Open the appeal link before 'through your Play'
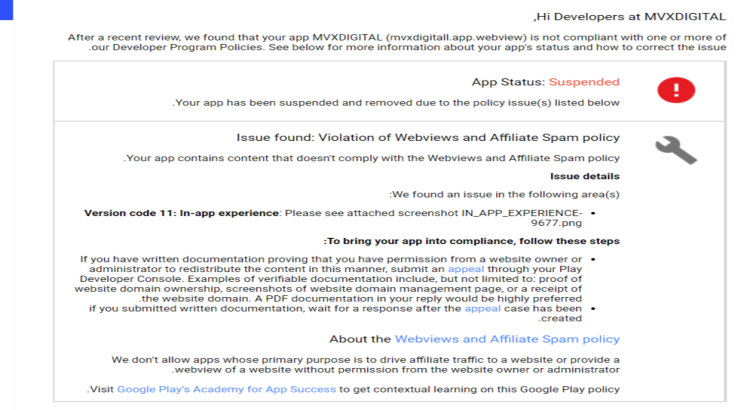750x410 pixels. (464, 270)
